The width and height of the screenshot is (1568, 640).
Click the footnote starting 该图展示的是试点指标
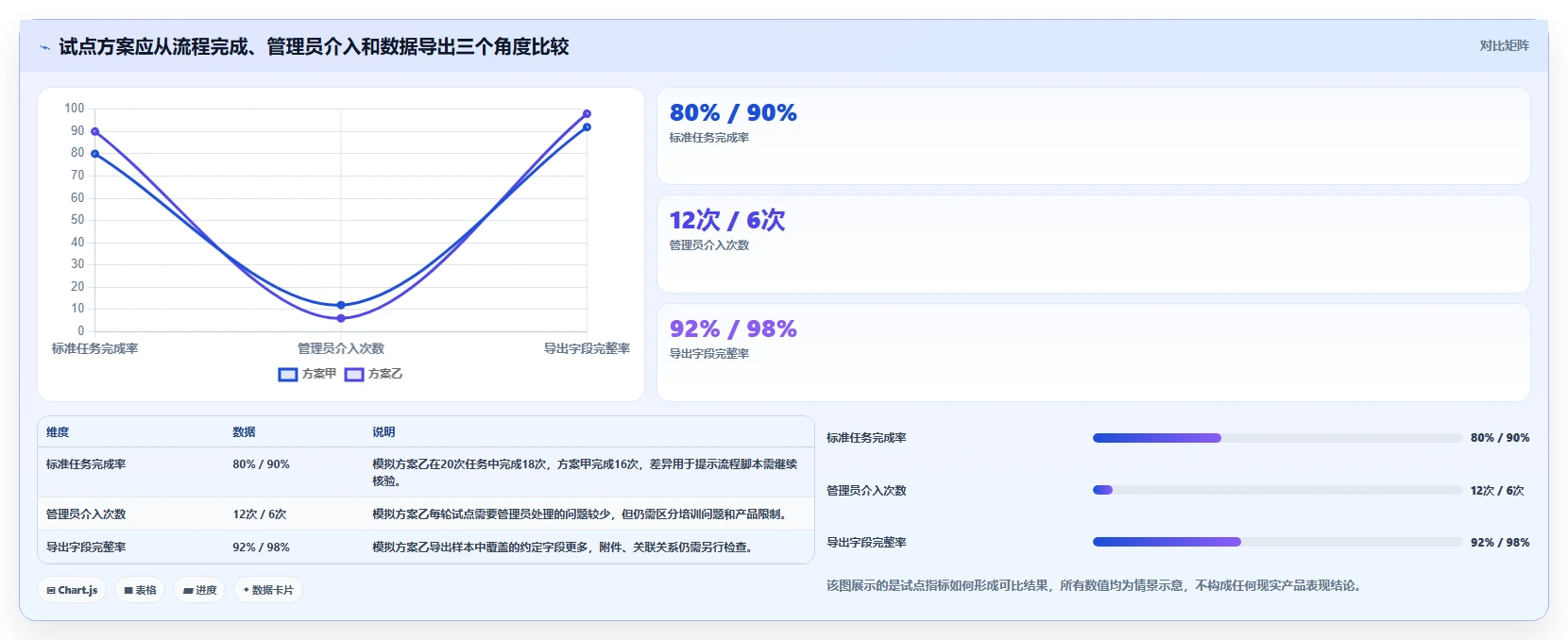click(x=1096, y=586)
